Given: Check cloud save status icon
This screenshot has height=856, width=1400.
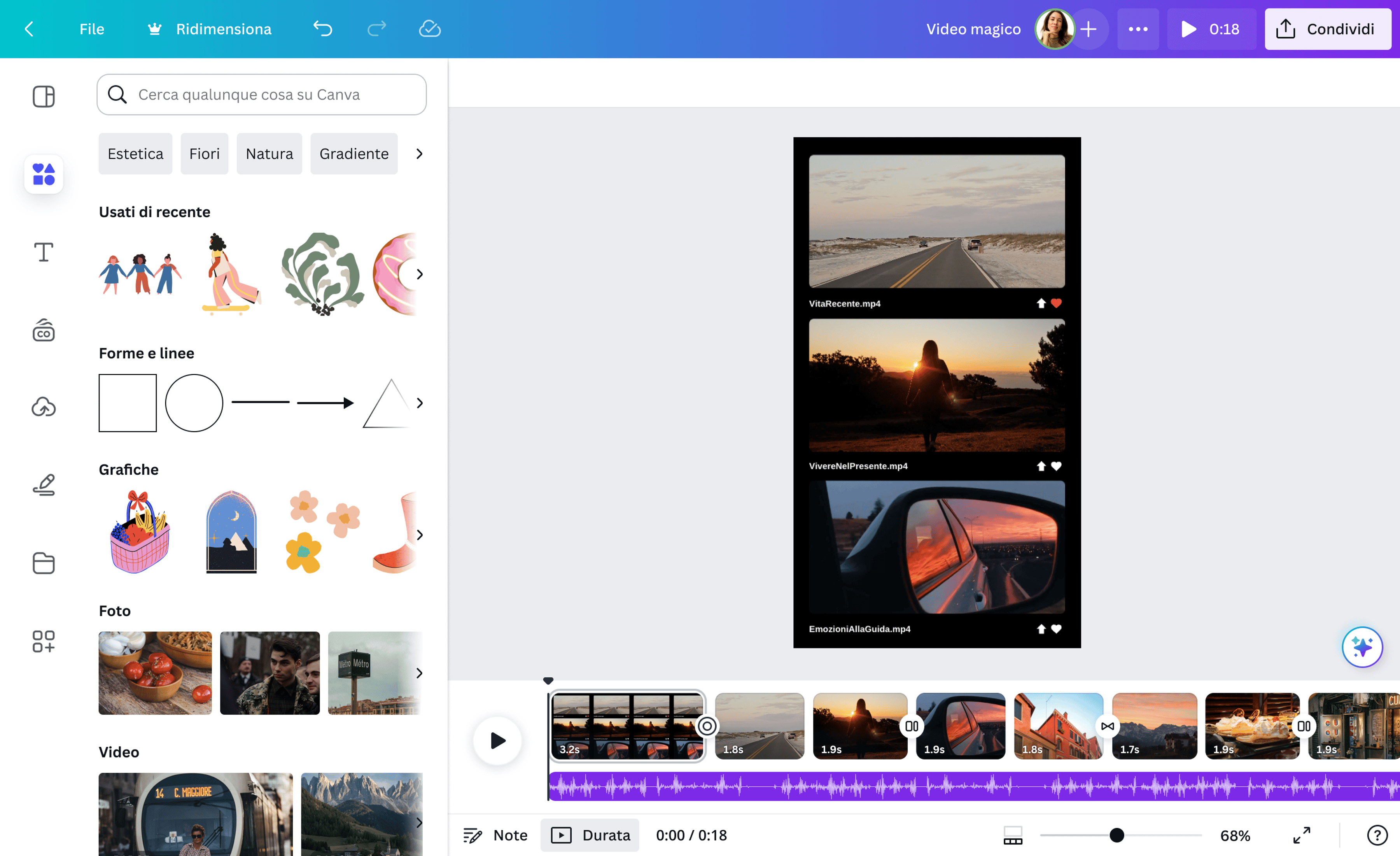Looking at the screenshot, I should coord(430,29).
